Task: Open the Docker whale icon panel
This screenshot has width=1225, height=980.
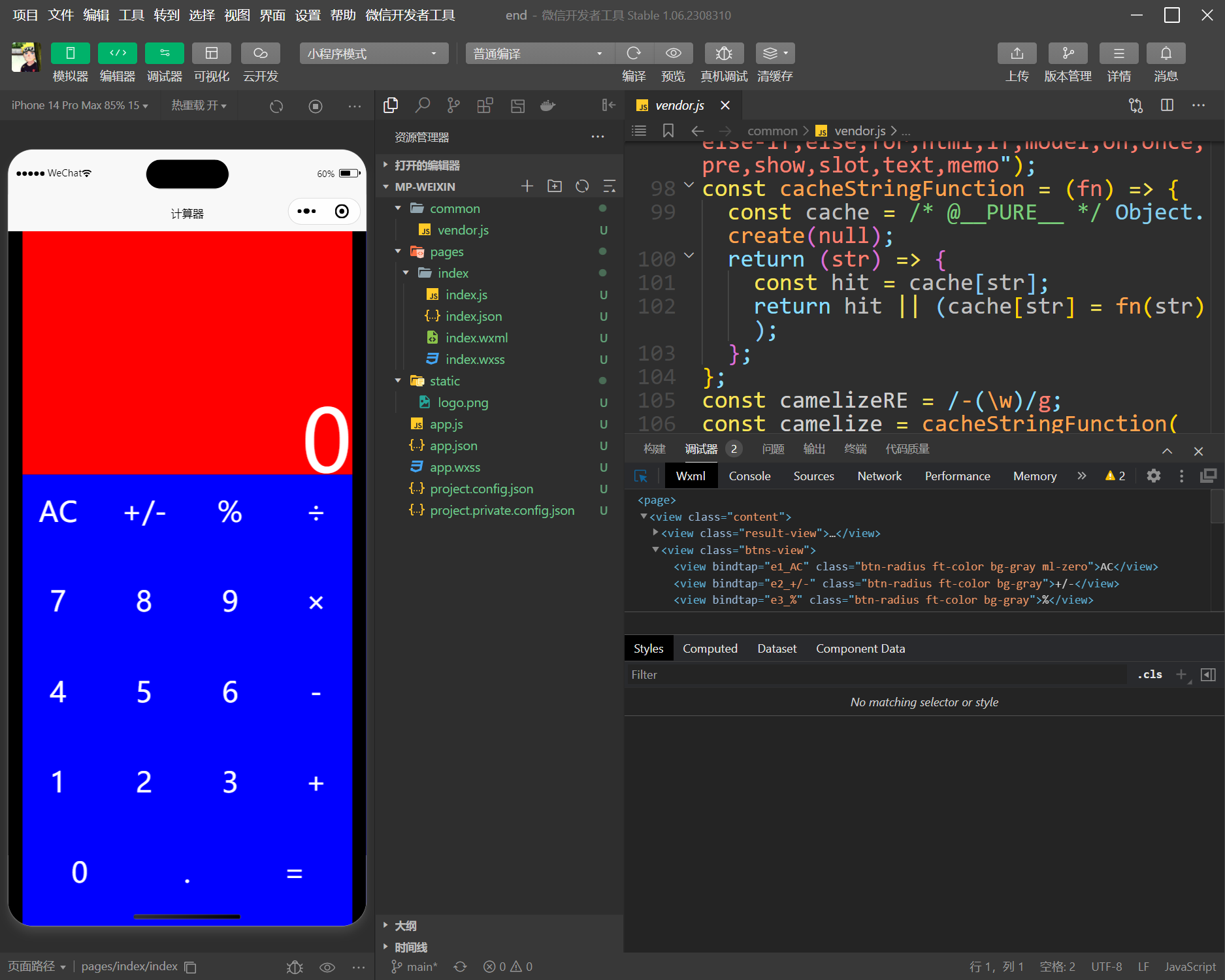Action: pyautogui.click(x=548, y=105)
